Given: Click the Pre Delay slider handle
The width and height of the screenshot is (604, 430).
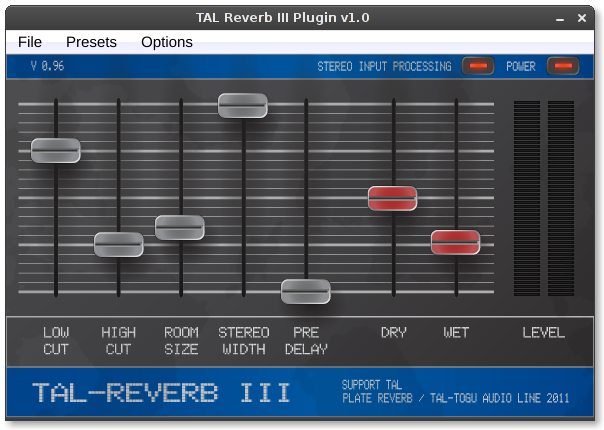Looking at the screenshot, I should click(x=305, y=292).
